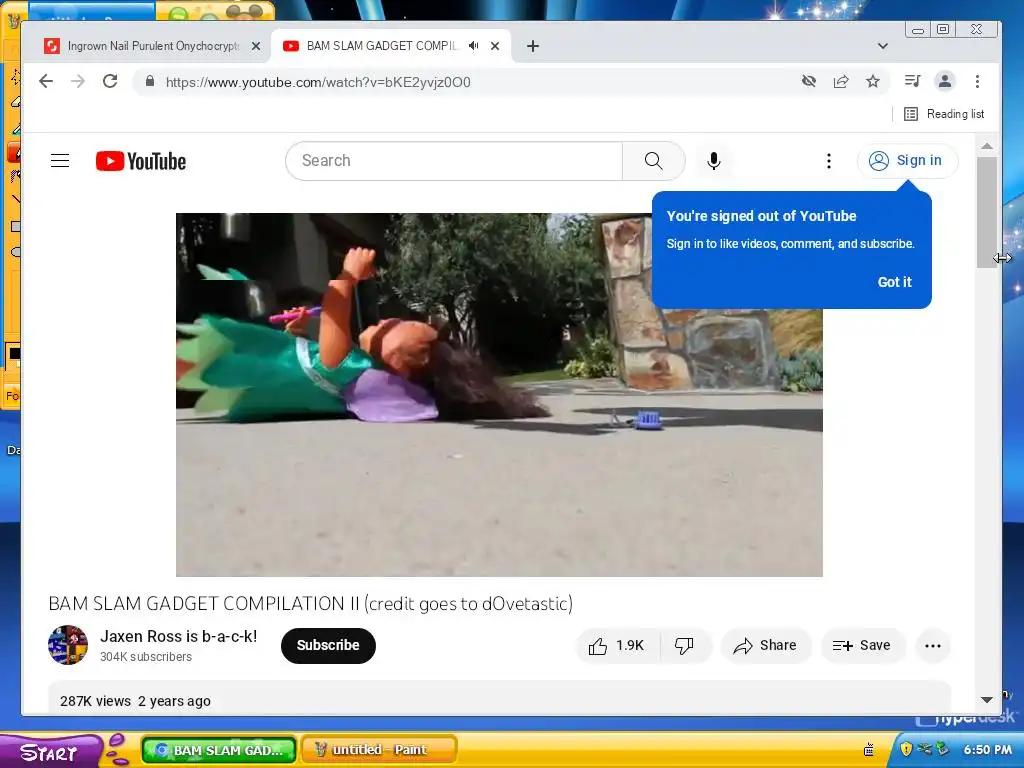The height and width of the screenshot is (768, 1024).
Task: Reload the YouTube page
Action: coord(110,82)
